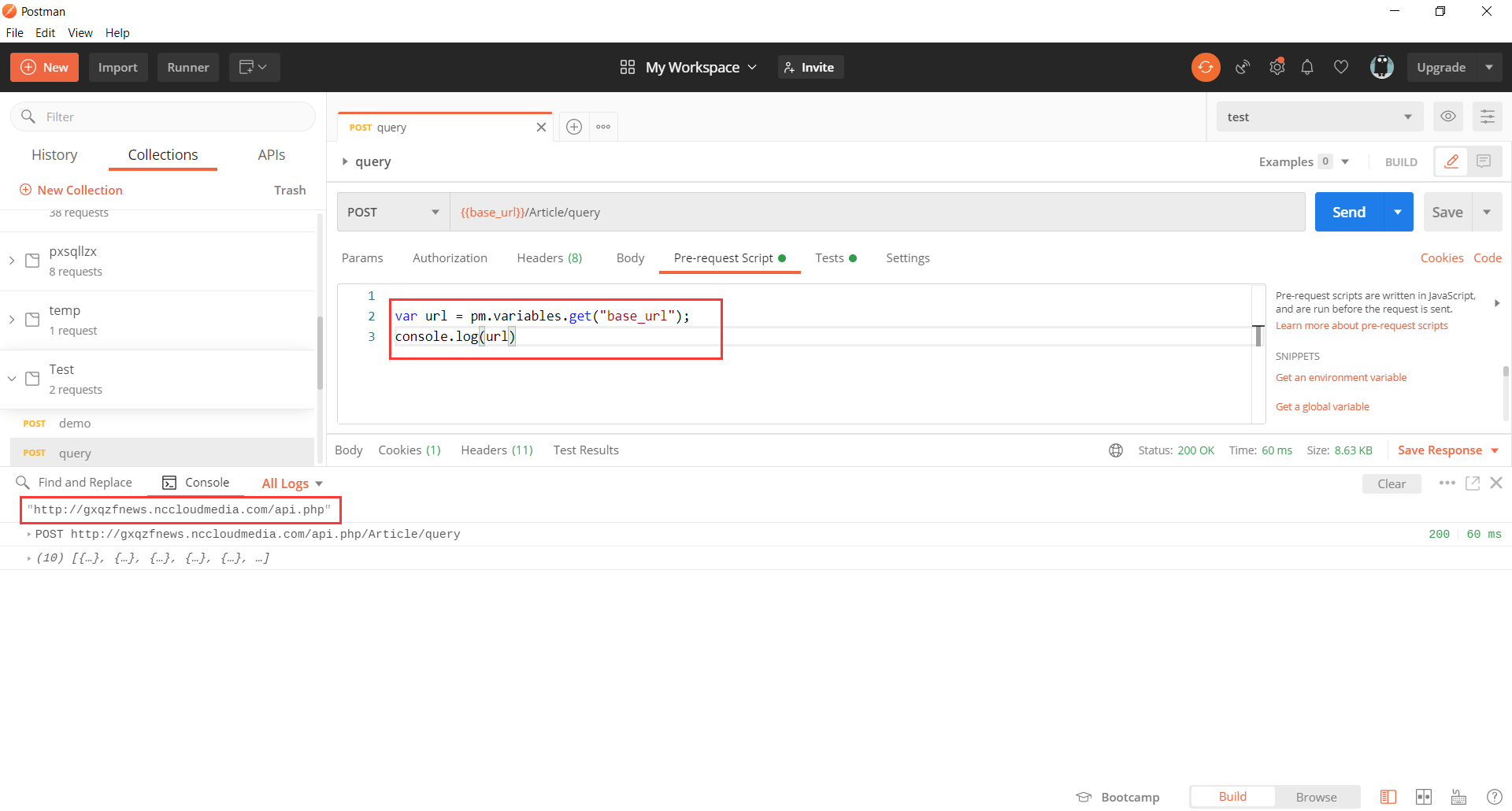
Task: Open the user avatar menu
Action: pyautogui.click(x=1382, y=67)
